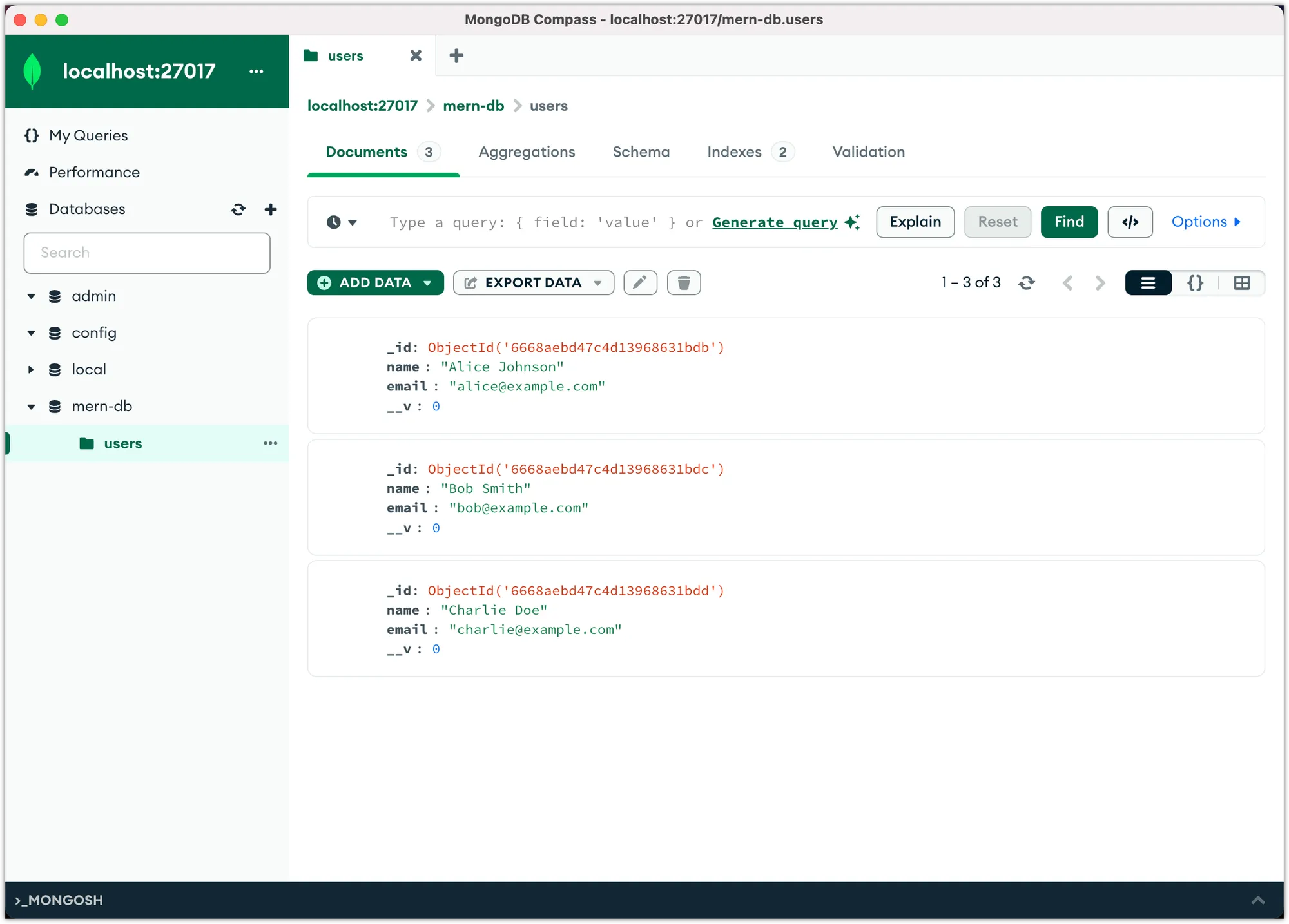Go to next page of documents
The image size is (1289, 924).
click(1100, 283)
